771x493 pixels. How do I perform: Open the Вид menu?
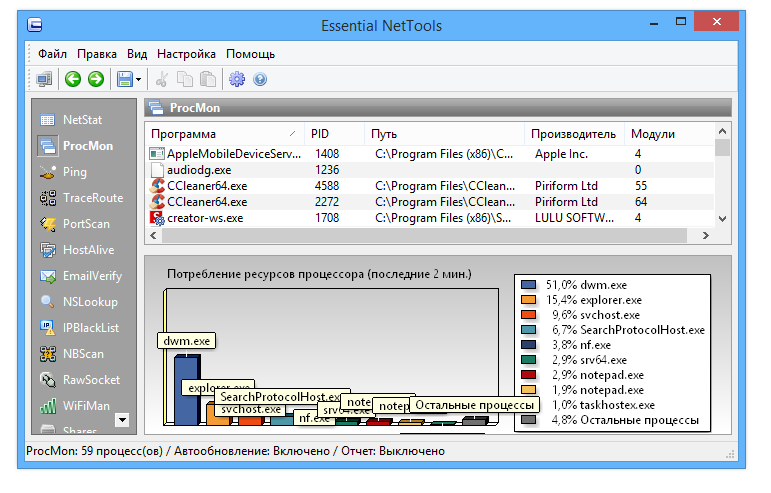137,54
